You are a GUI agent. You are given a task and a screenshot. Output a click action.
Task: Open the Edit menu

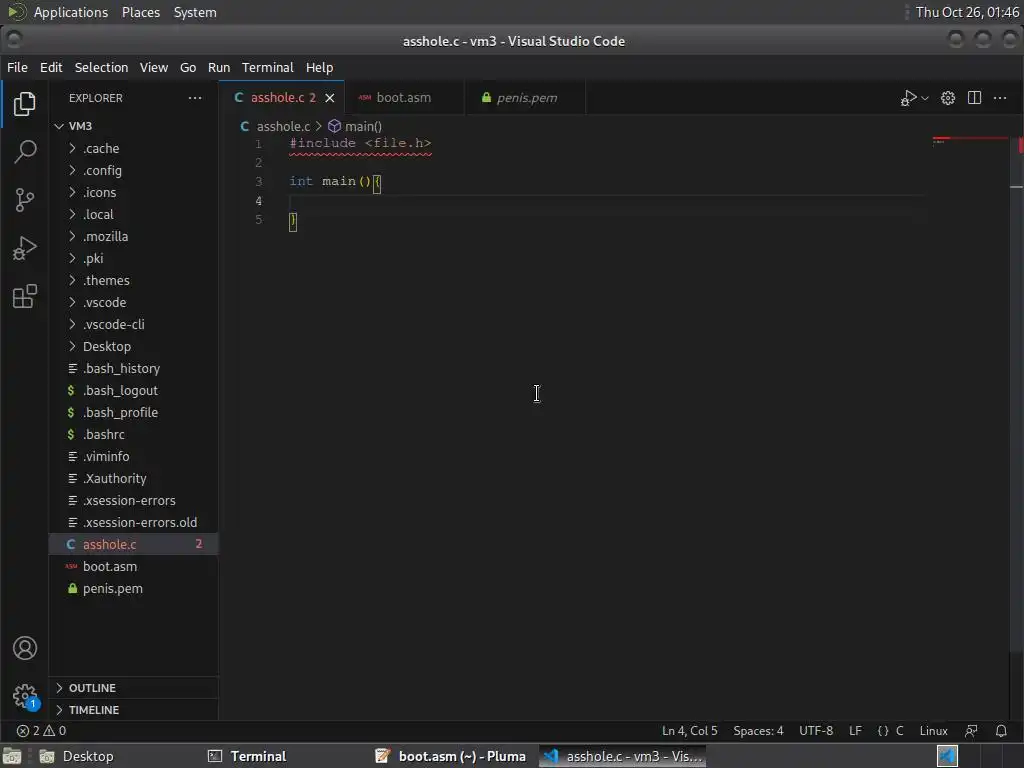[x=51, y=67]
